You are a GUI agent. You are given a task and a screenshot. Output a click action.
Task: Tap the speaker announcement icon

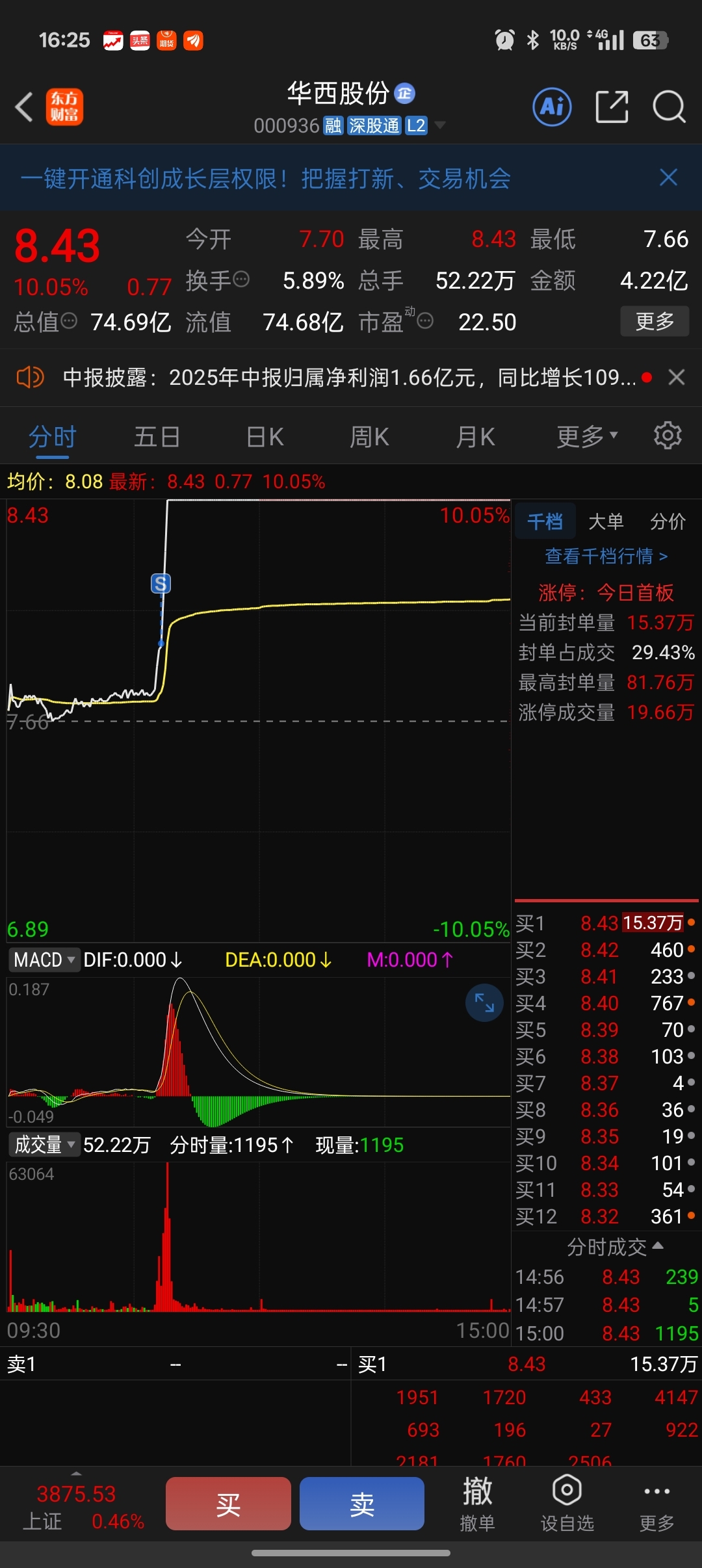coord(30,377)
